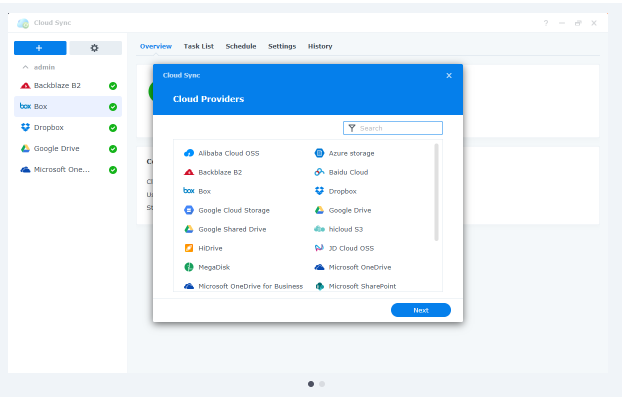Switch to the Task List tab
The height and width of the screenshot is (405, 622).
pyautogui.click(x=198, y=46)
